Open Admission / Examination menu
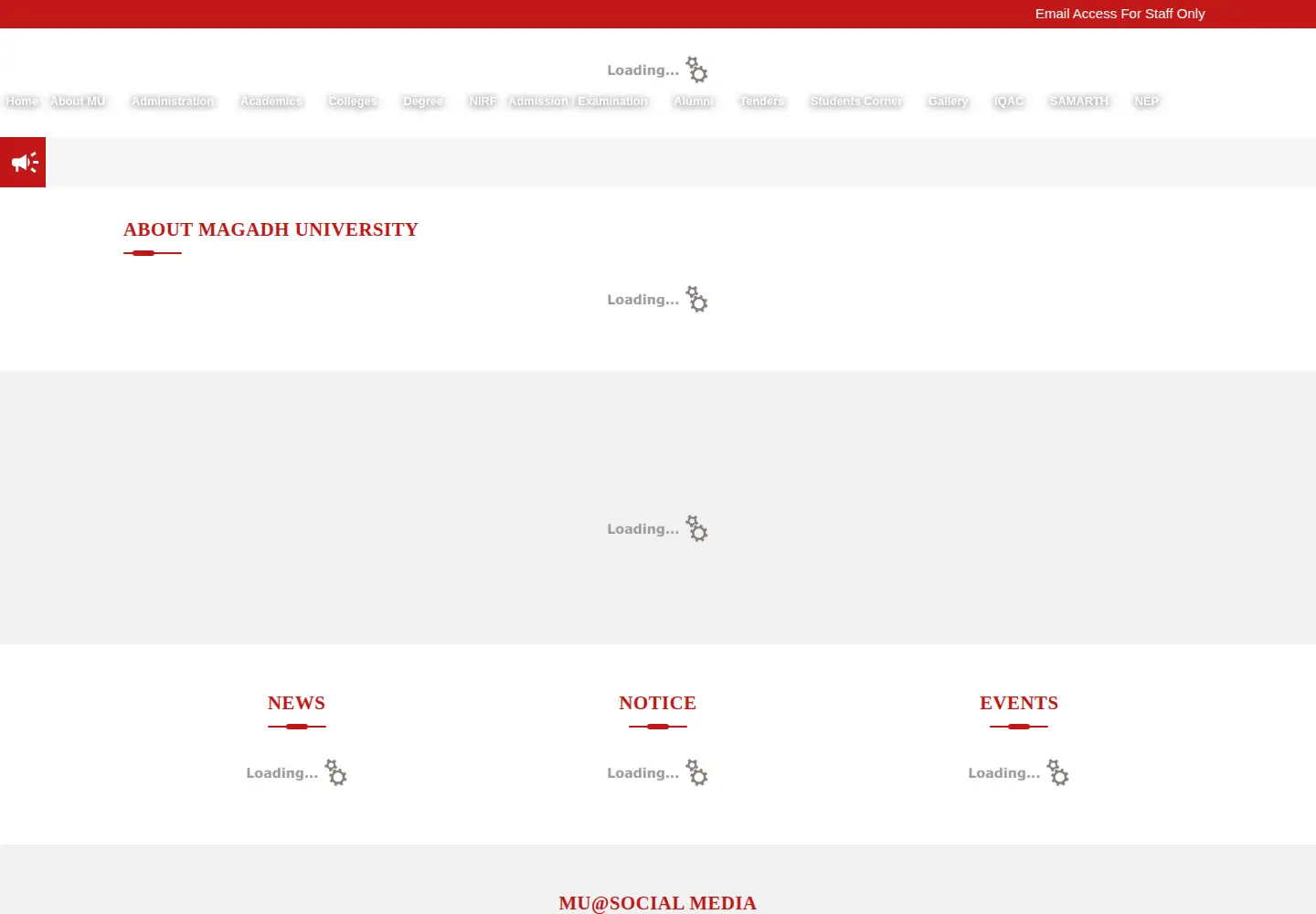This screenshot has width=1316, height=914. [578, 101]
